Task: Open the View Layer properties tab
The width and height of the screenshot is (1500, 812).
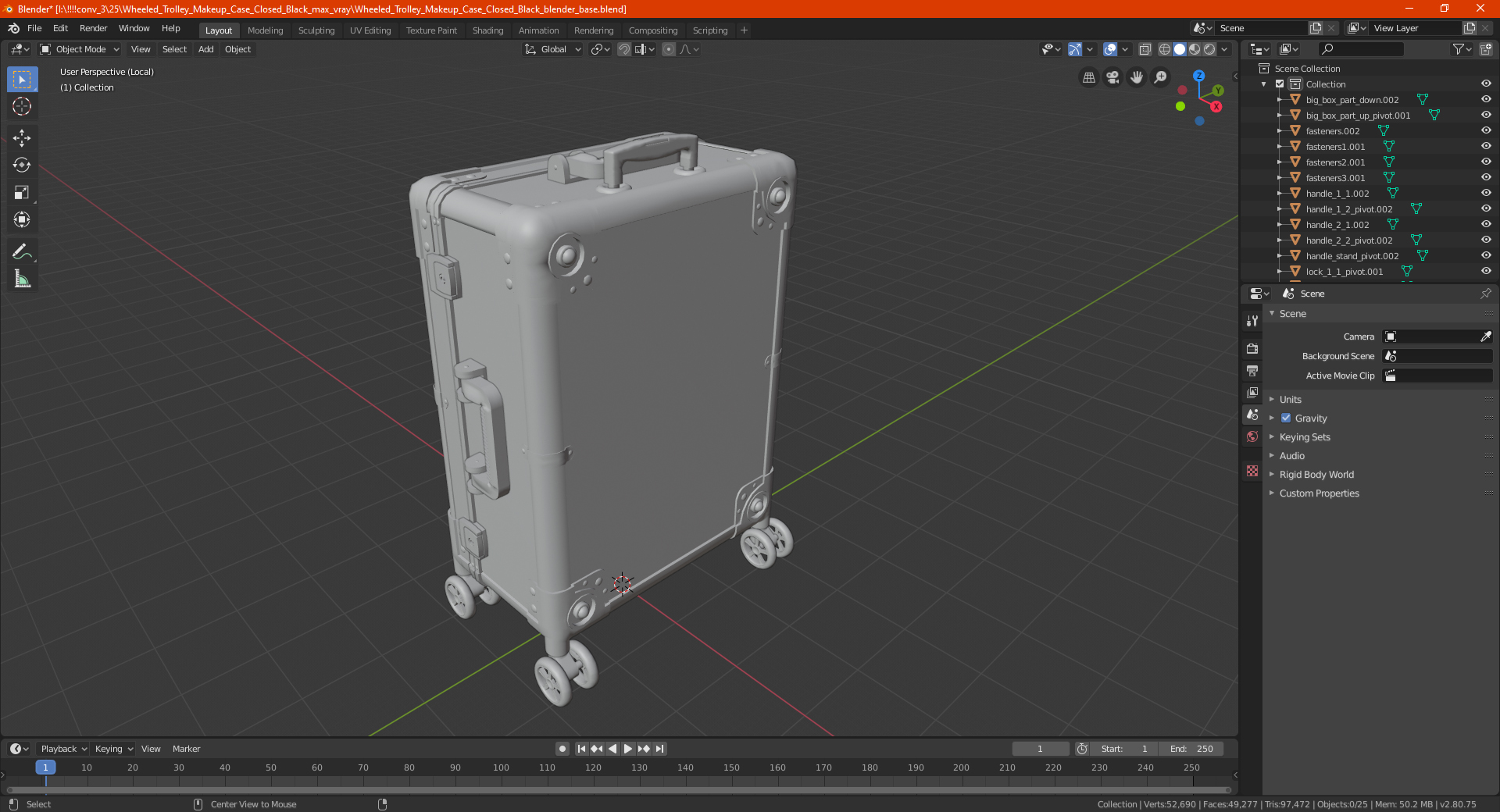Action: [x=1252, y=392]
